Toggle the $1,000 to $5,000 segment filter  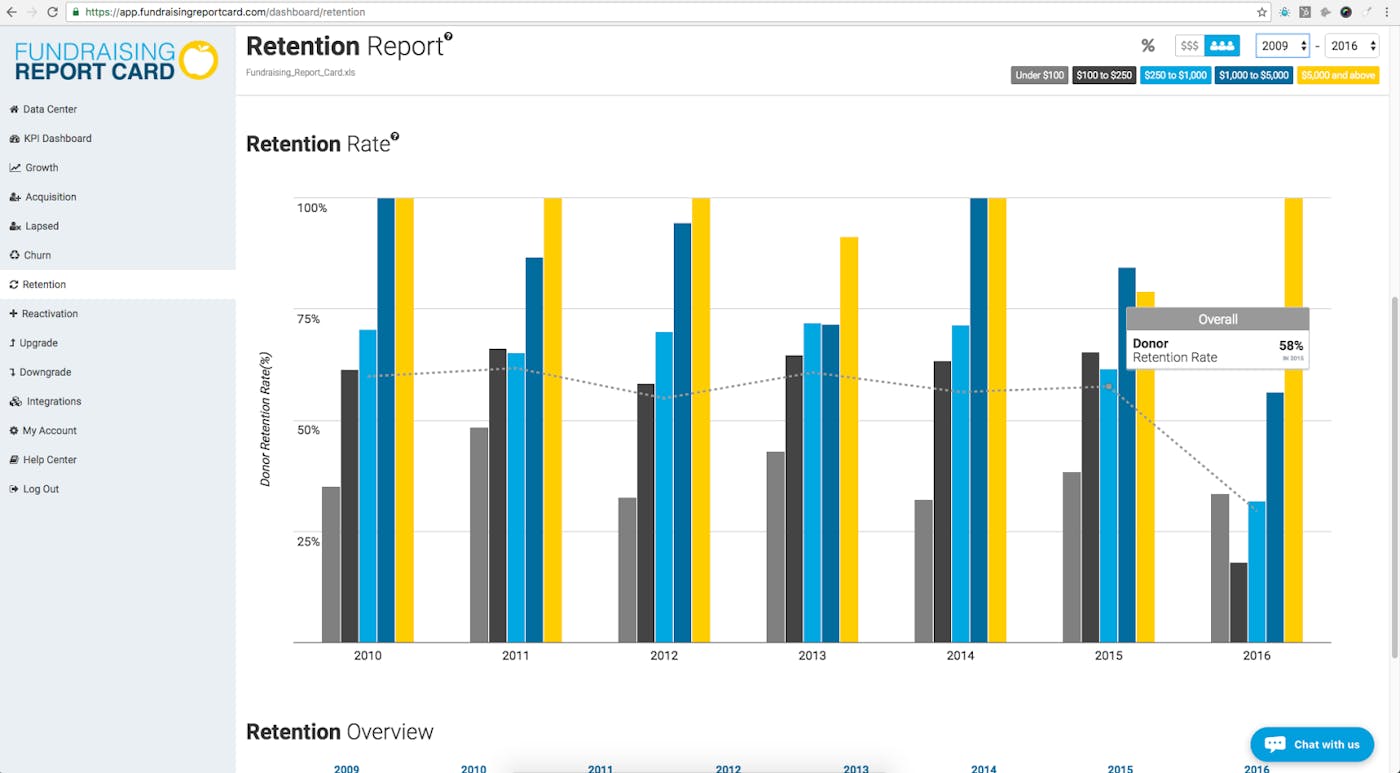pyautogui.click(x=1253, y=75)
